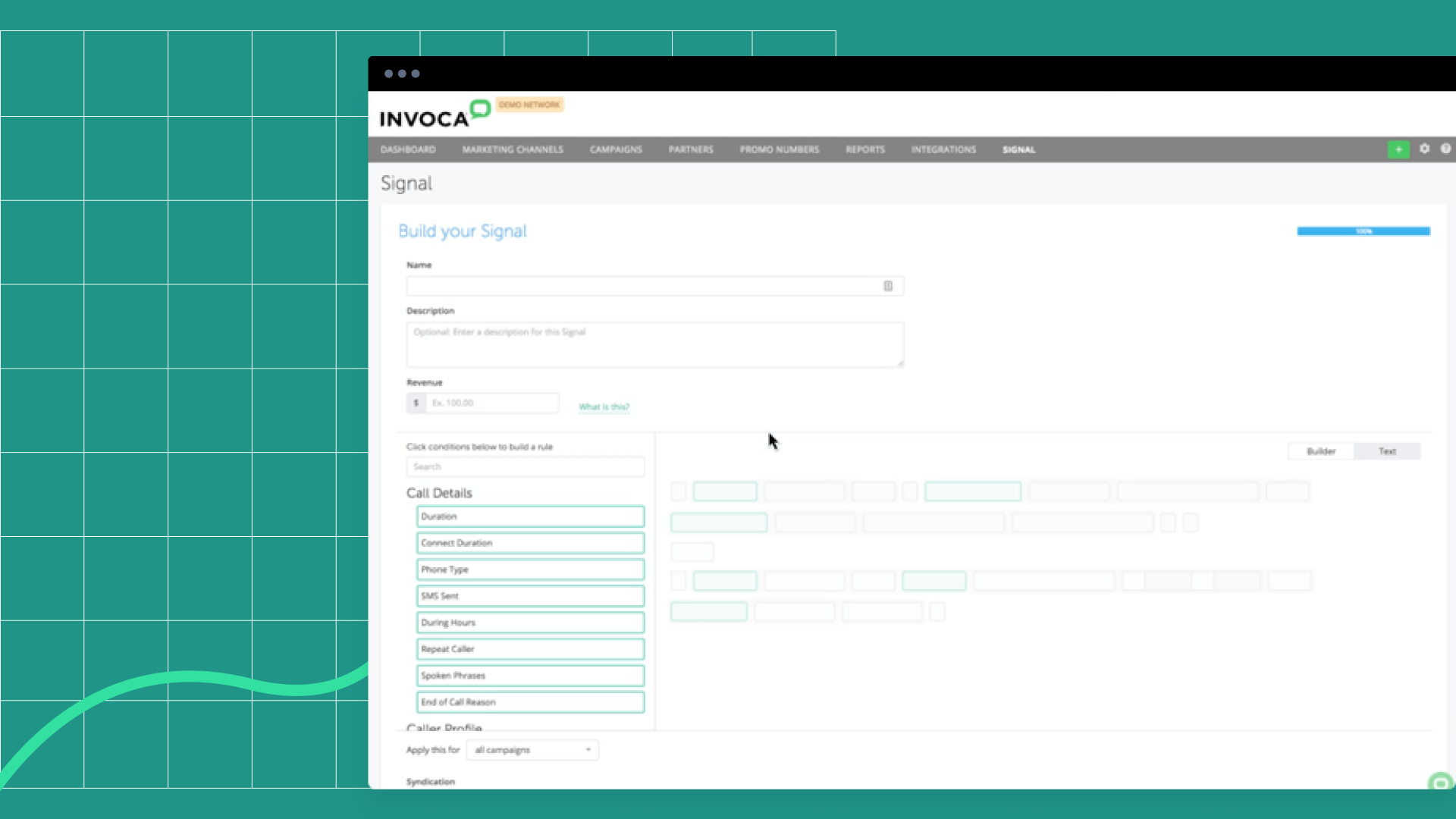Click the Search conditions input field
This screenshot has width=1456, height=819.
point(526,466)
